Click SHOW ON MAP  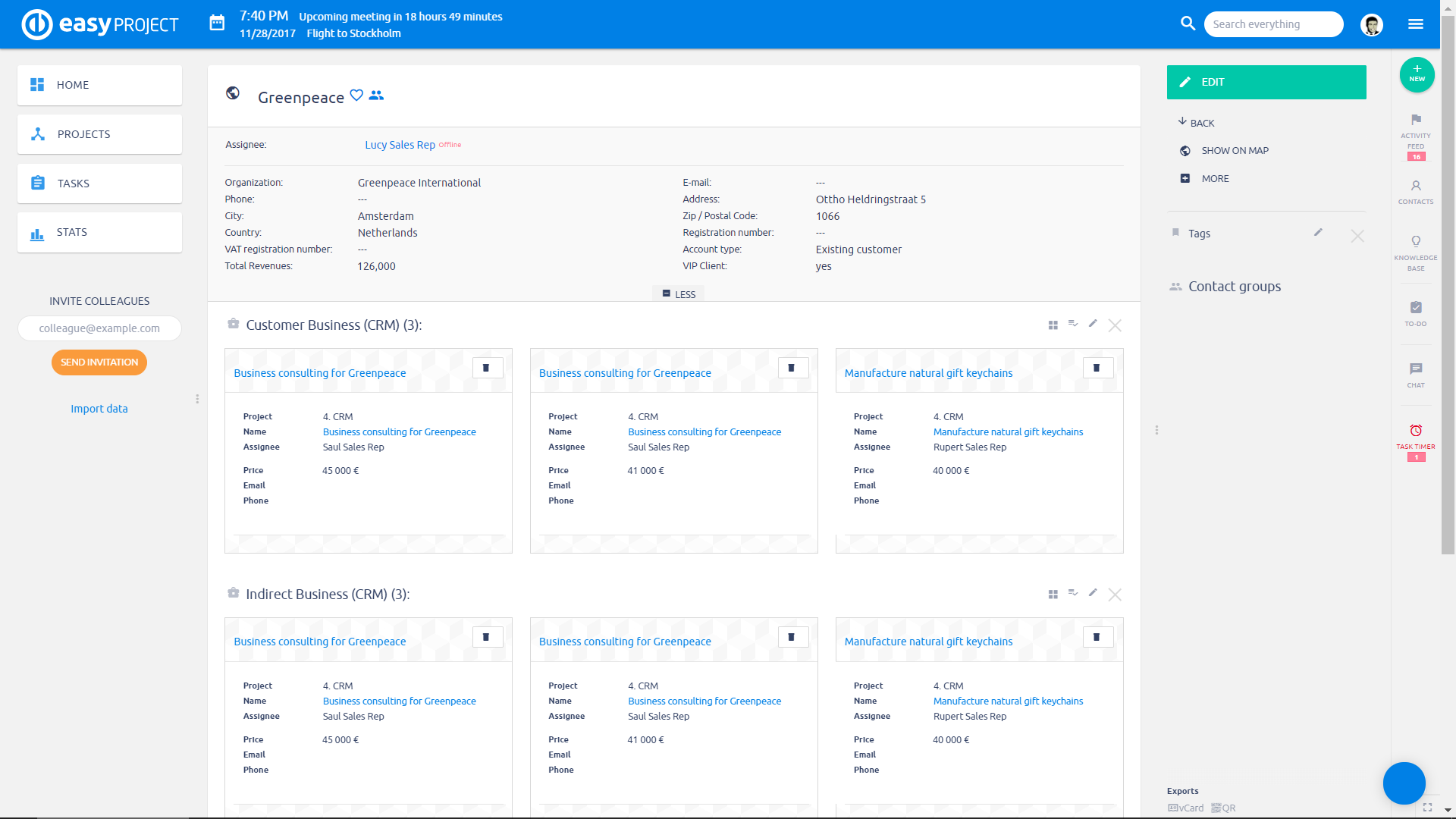(1224, 150)
